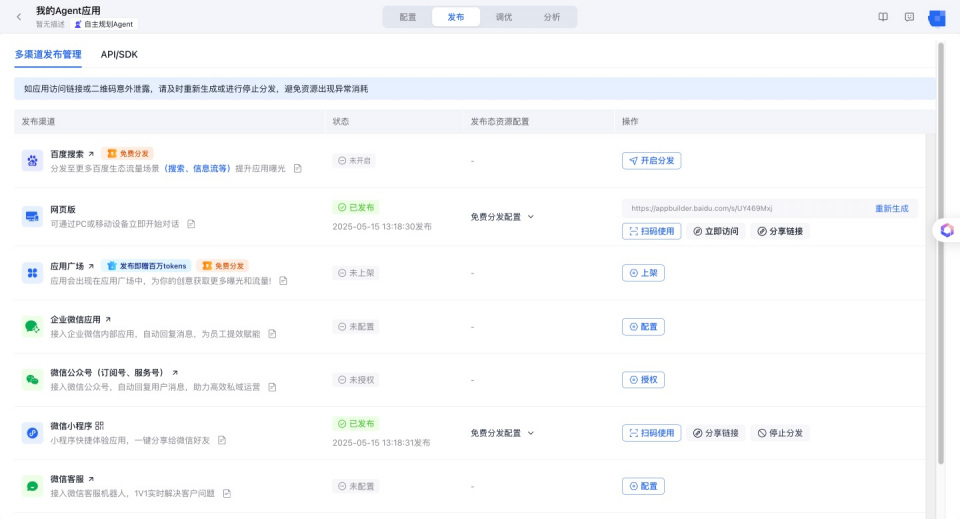Click 配置 for 企业微信应用
960x519 pixels.
tap(643, 327)
